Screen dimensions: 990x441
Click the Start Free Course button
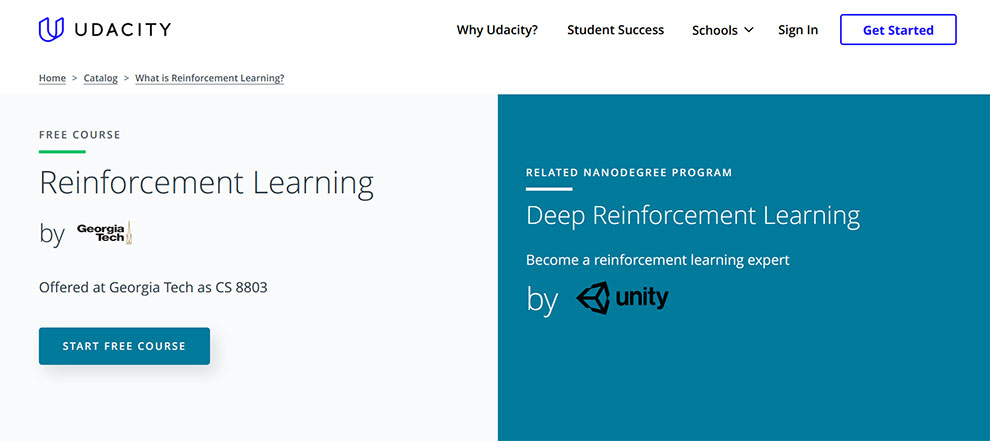(124, 346)
